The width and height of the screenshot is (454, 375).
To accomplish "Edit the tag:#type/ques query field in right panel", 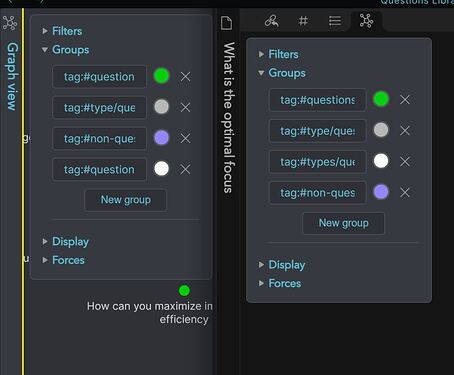I will 317,131.
